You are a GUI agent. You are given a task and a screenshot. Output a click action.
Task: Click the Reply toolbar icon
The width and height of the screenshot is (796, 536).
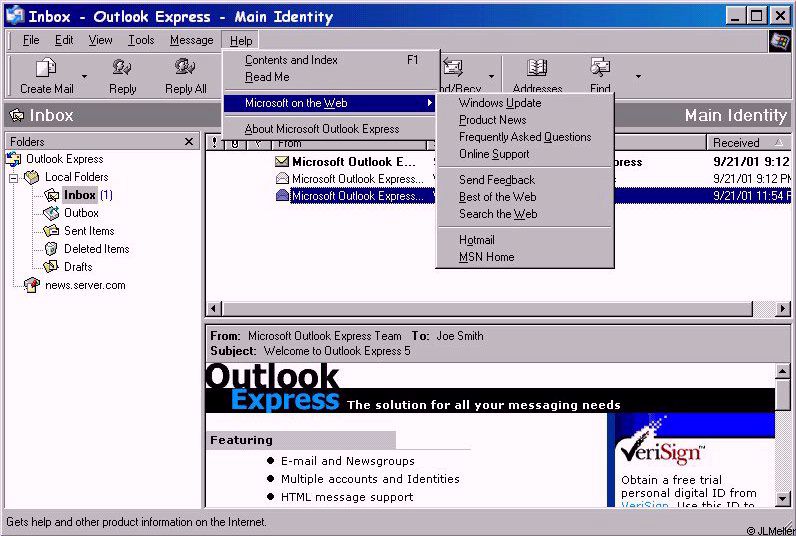[x=122, y=67]
